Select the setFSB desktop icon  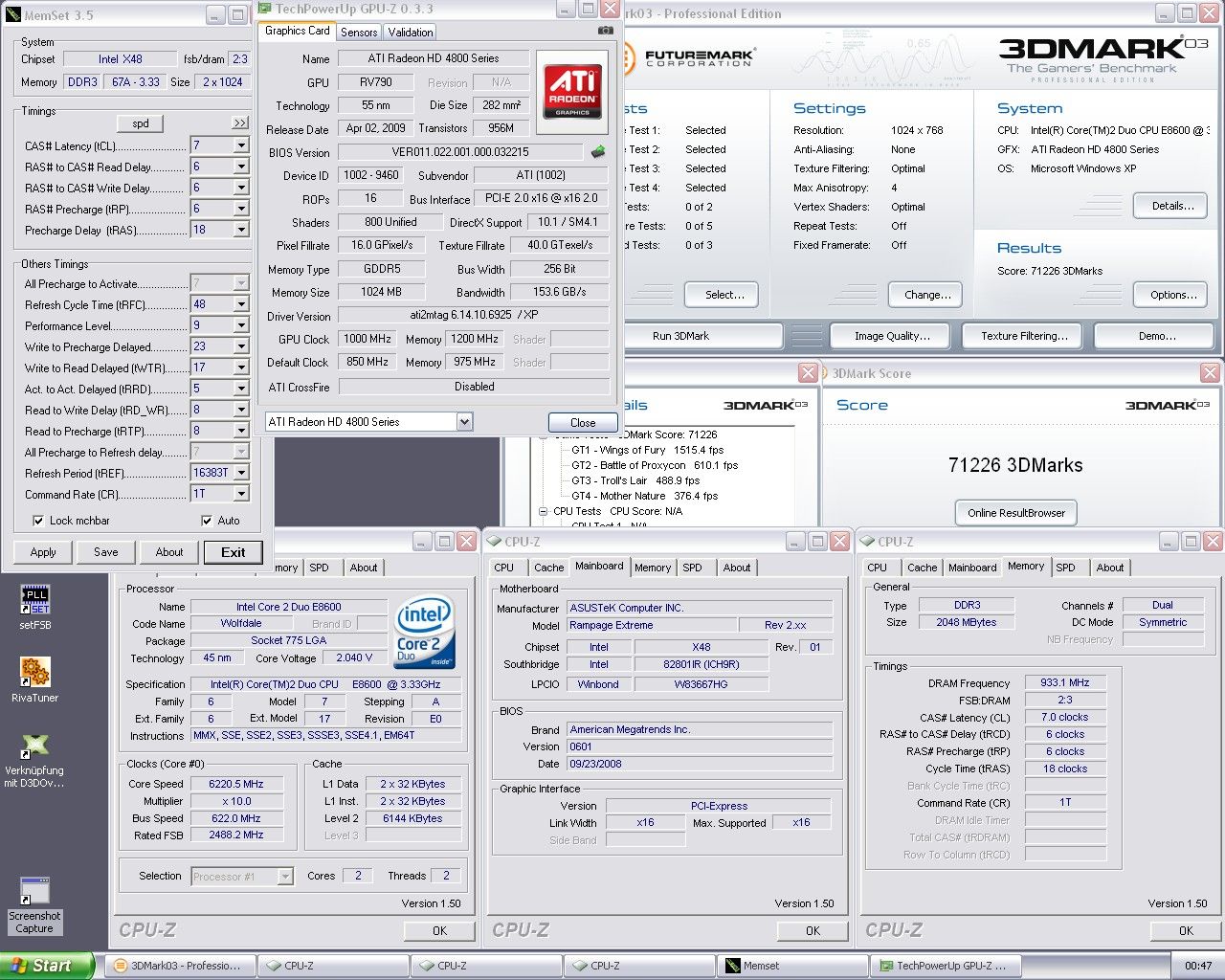coord(35,608)
